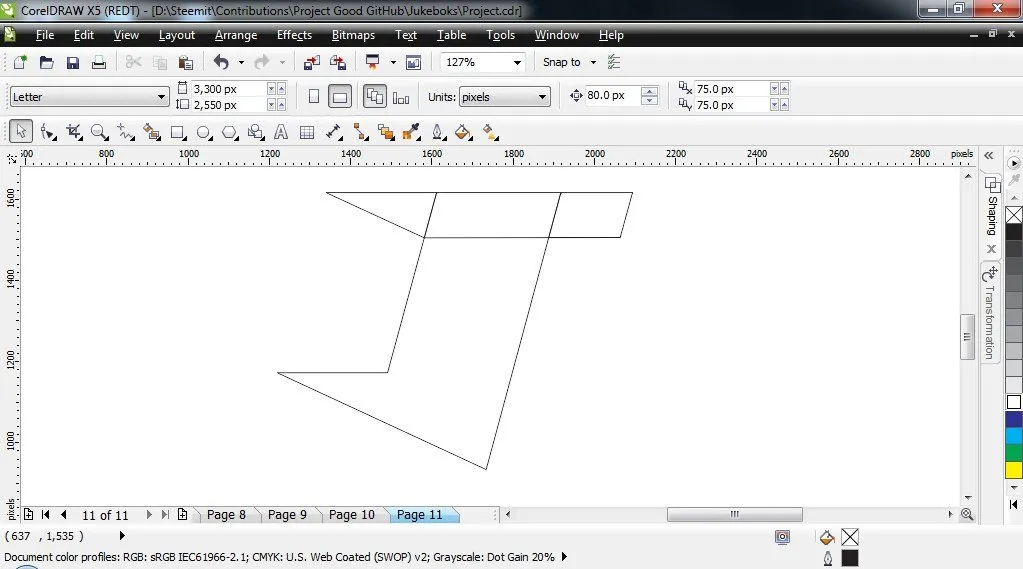The width and height of the screenshot is (1023, 569).
Task: Collapse docker with double chevron
Action: click(989, 155)
